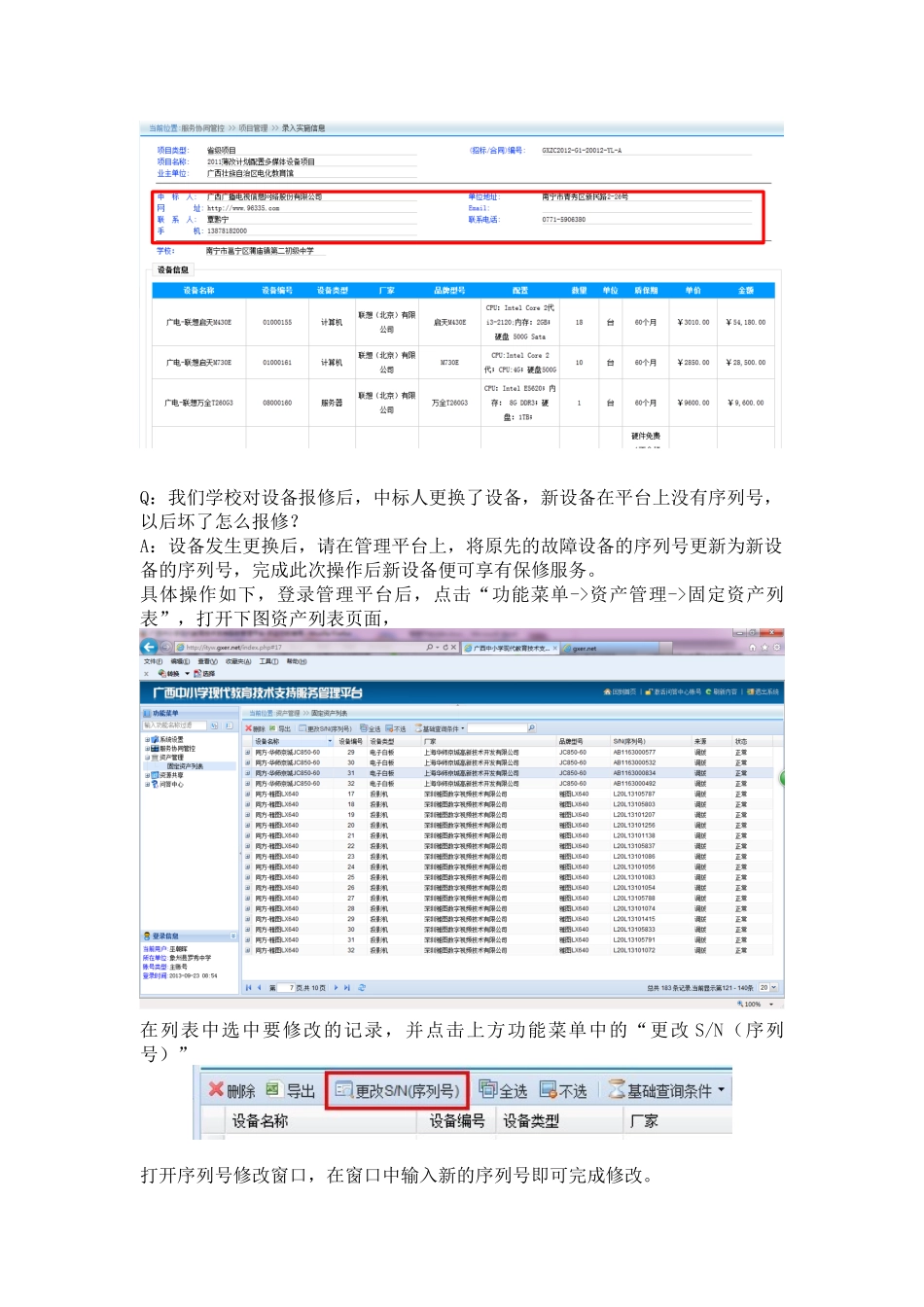Click the 导出 export icon in small toolbar
The image size is (924, 1307).
click(273, 727)
